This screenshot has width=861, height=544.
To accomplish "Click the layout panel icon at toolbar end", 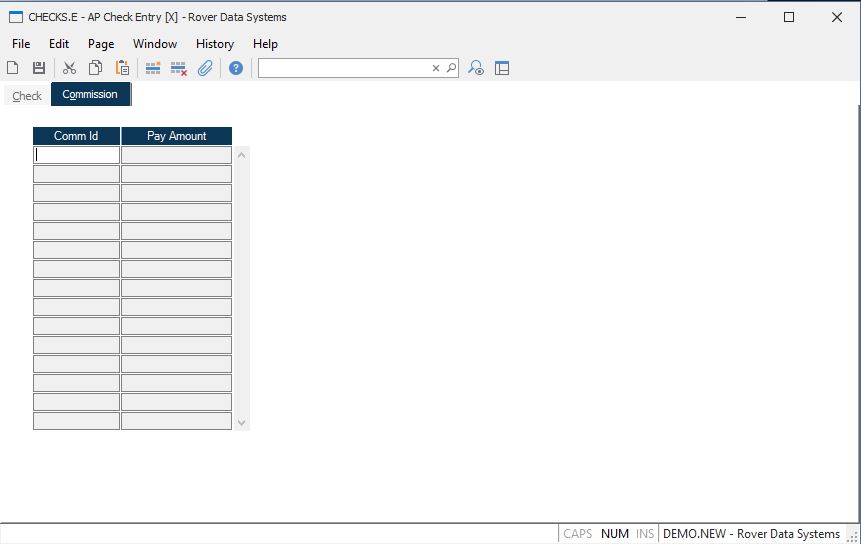I will (502, 68).
